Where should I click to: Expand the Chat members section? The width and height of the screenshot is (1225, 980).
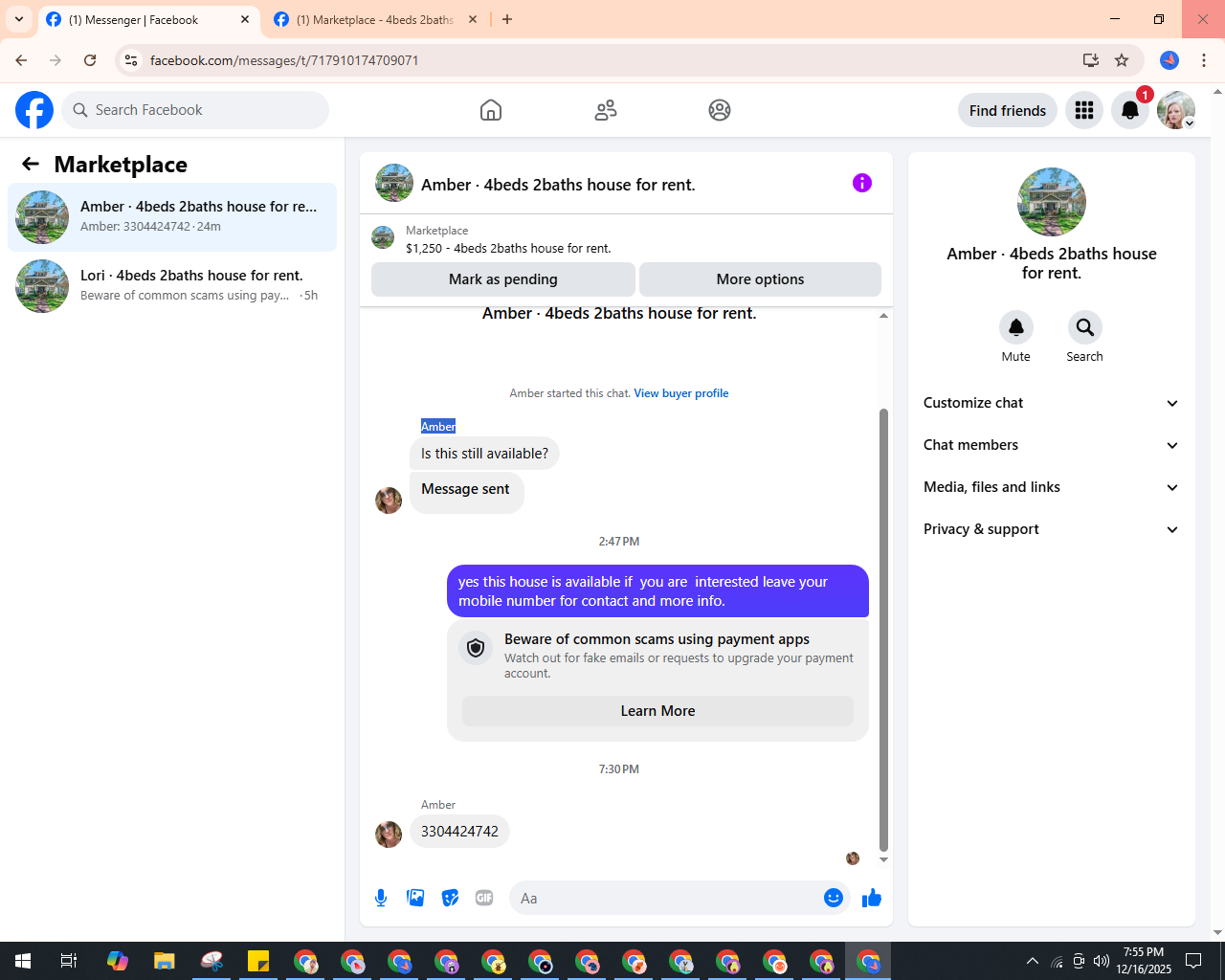coord(1051,445)
